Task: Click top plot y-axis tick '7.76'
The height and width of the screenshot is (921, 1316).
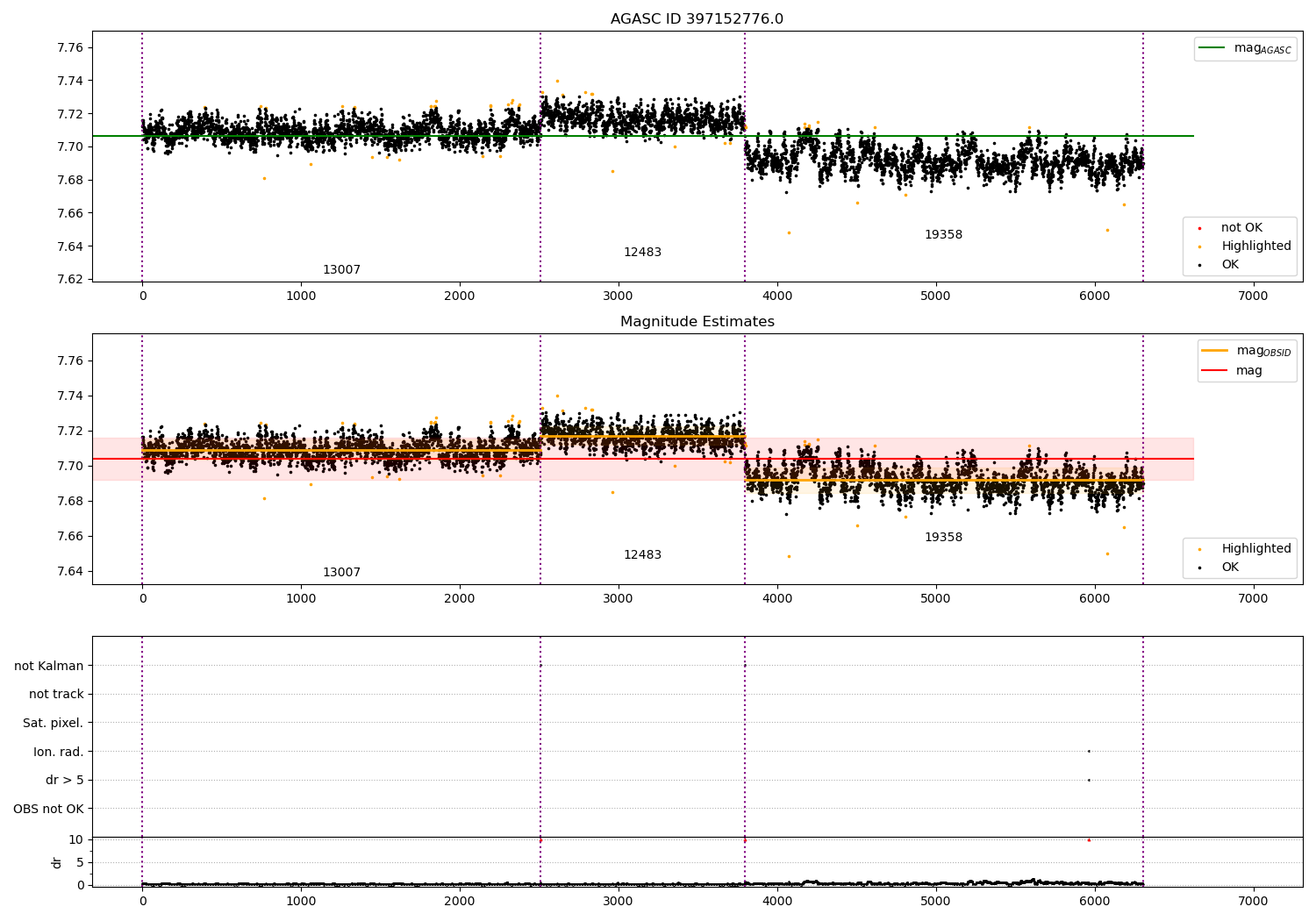Action: [x=70, y=47]
